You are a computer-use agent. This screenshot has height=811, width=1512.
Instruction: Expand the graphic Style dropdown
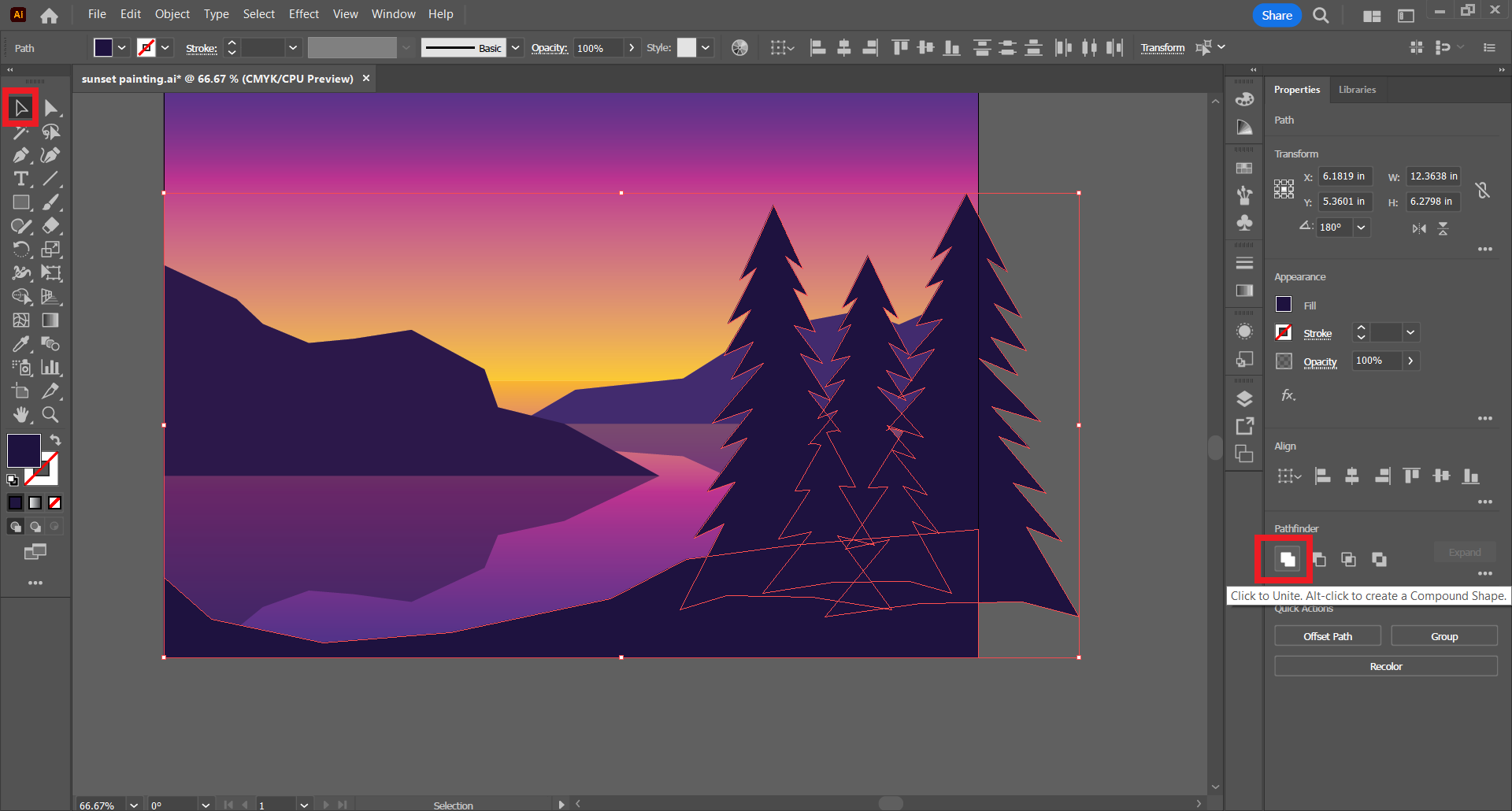[x=706, y=48]
